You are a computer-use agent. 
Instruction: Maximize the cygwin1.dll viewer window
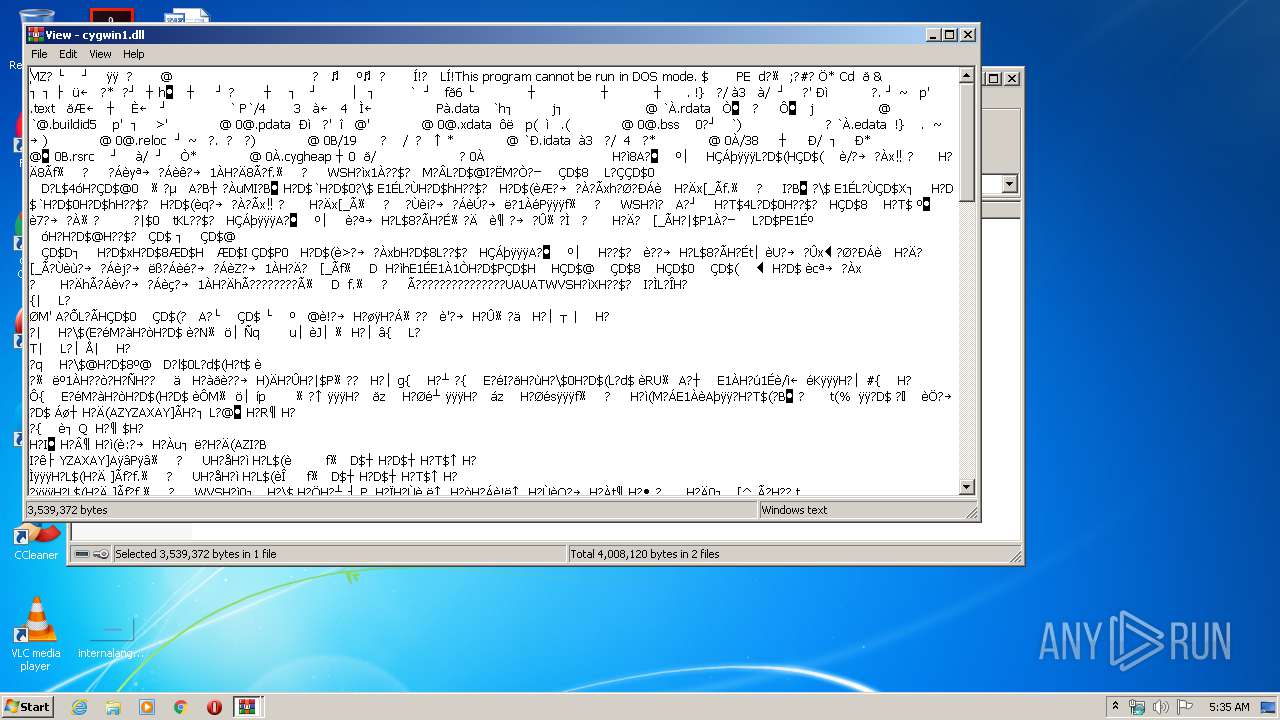[x=949, y=35]
